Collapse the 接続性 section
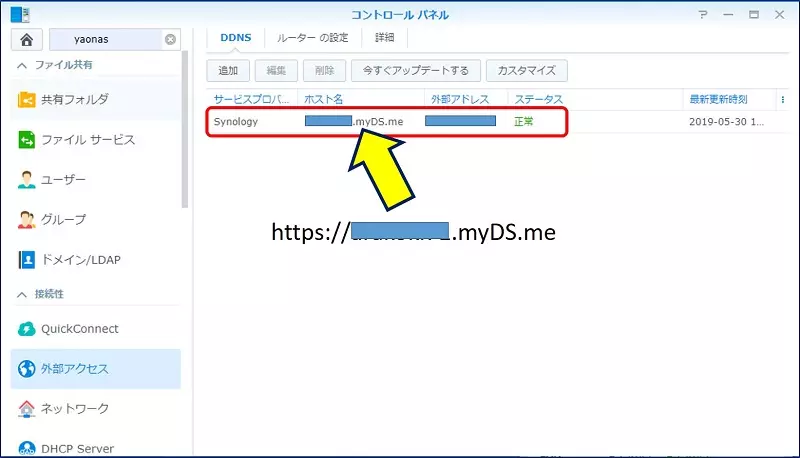 22,294
